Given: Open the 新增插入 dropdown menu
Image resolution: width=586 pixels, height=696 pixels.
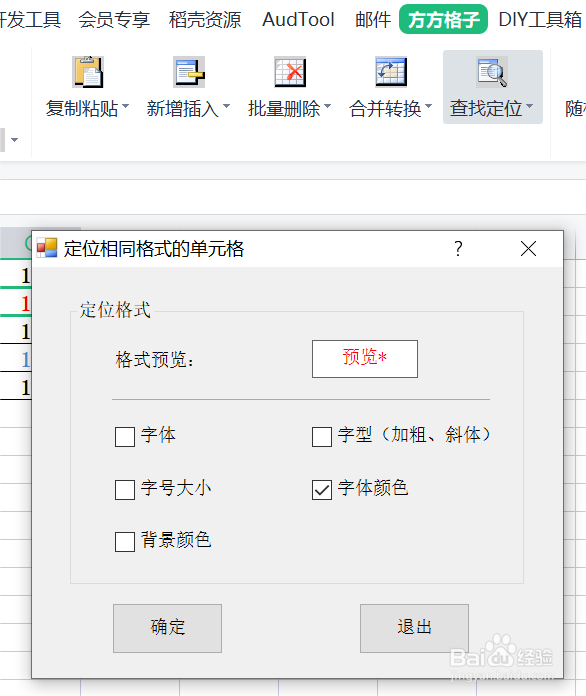Looking at the screenshot, I should click(226, 106).
